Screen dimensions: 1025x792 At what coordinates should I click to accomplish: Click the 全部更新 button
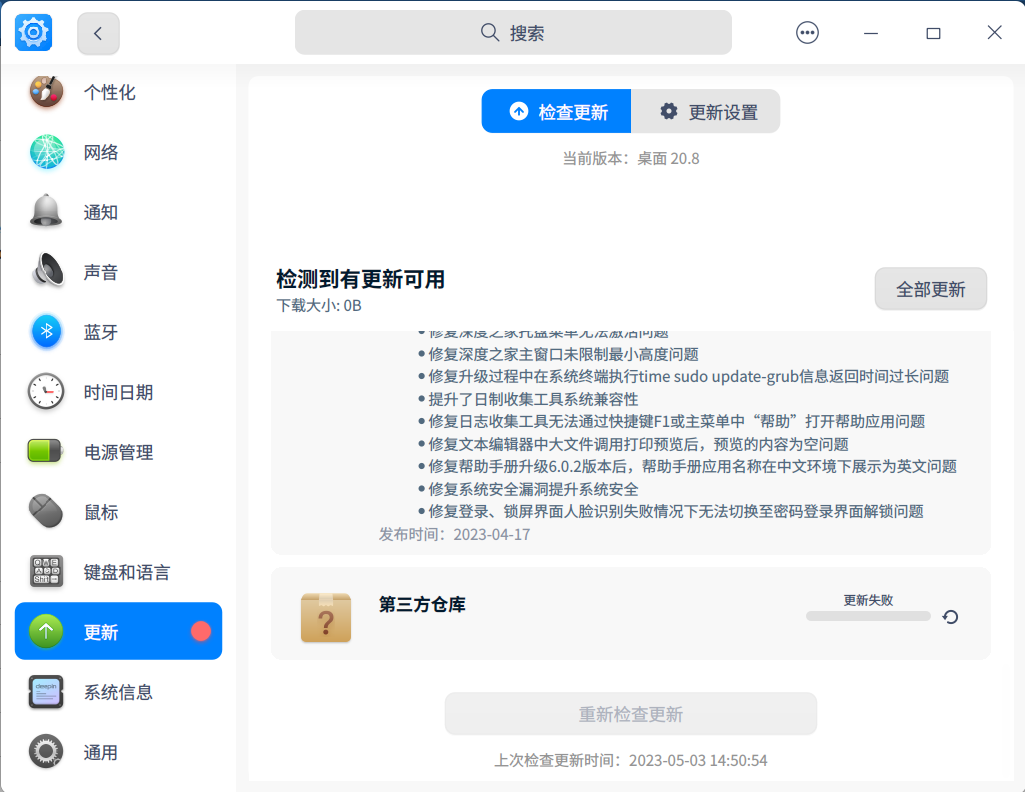[x=930, y=289]
